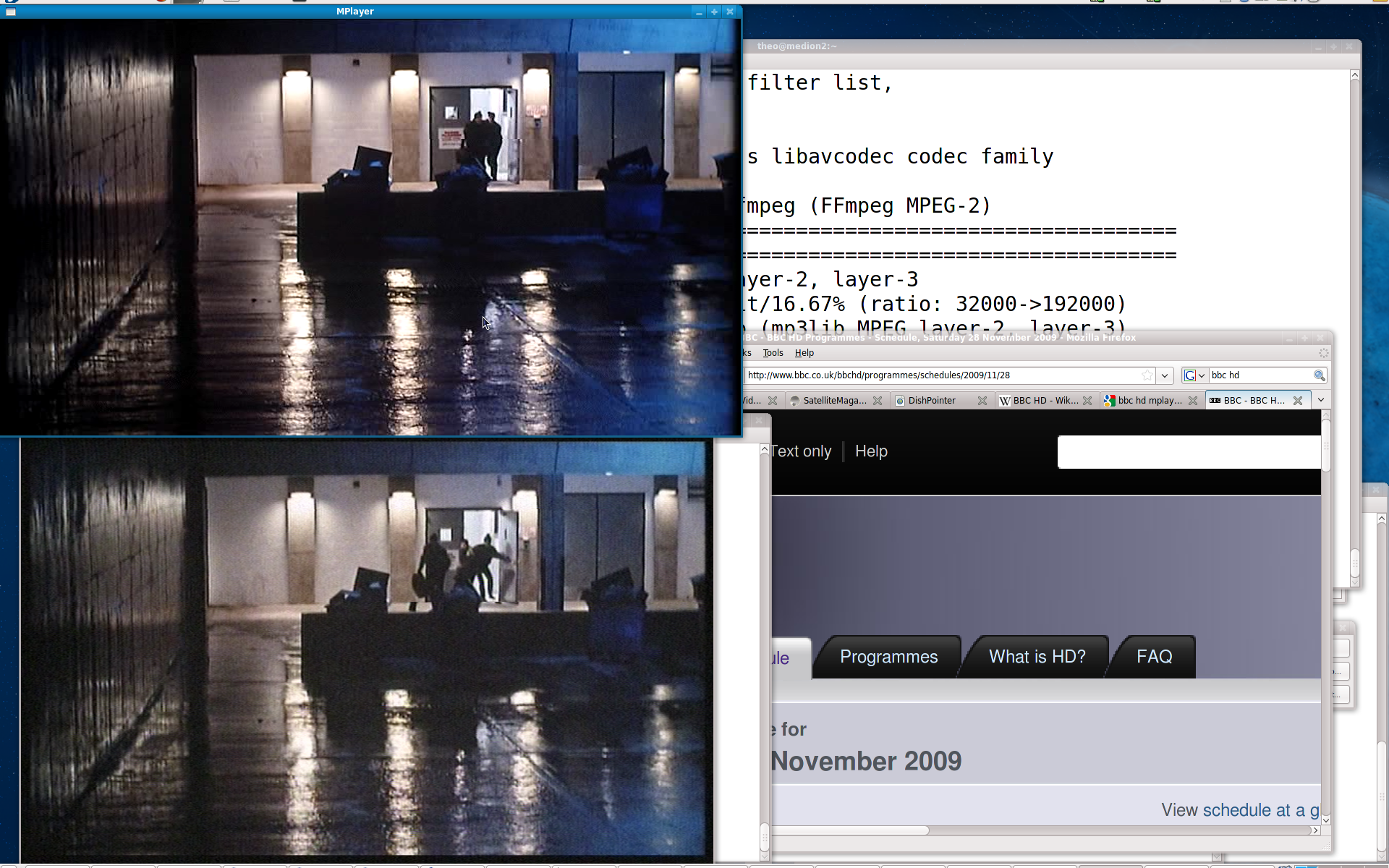Click the 'bbc hd' search field
This screenshot has height=868, width=1389.
[x=1260, y=375]
